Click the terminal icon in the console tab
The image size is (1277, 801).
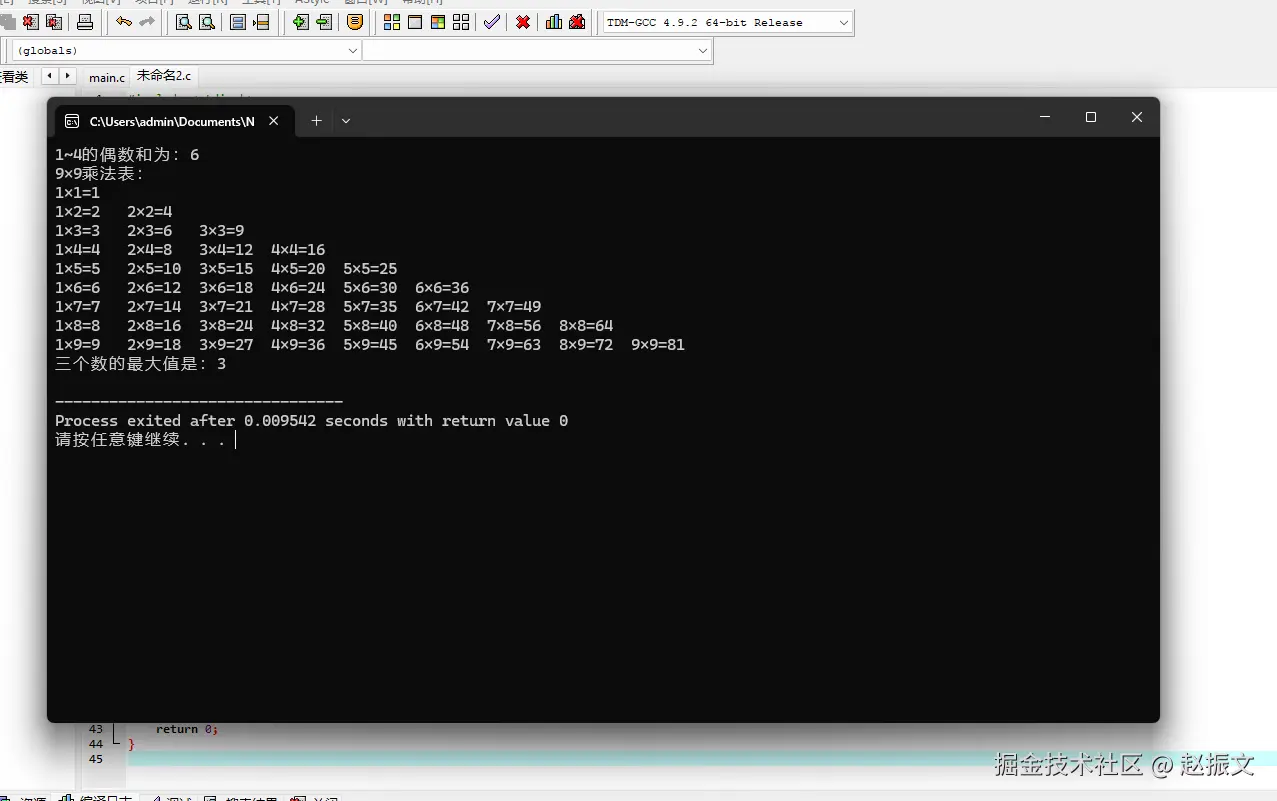pyautogui.click(x=72, y=121)
